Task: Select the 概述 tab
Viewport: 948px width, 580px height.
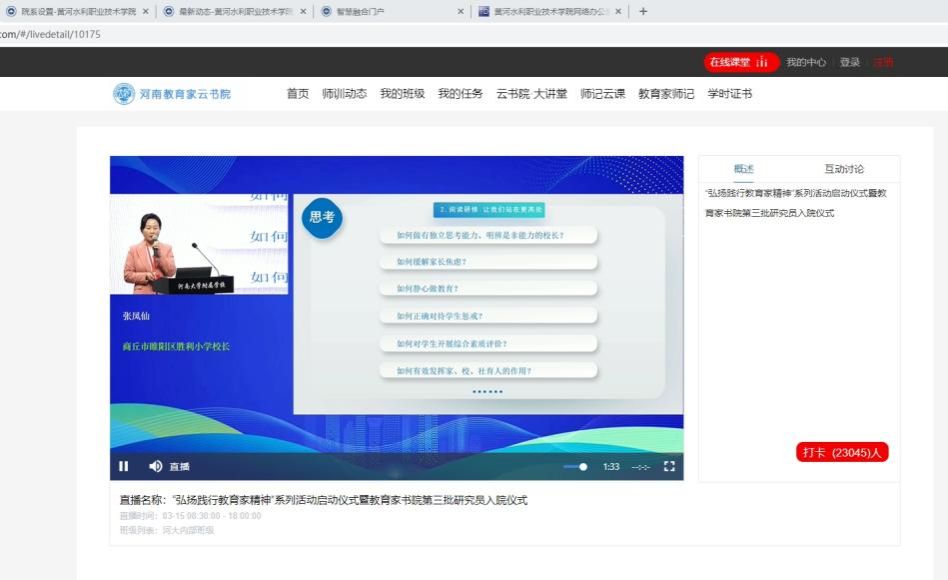Action: coord(744,169)
